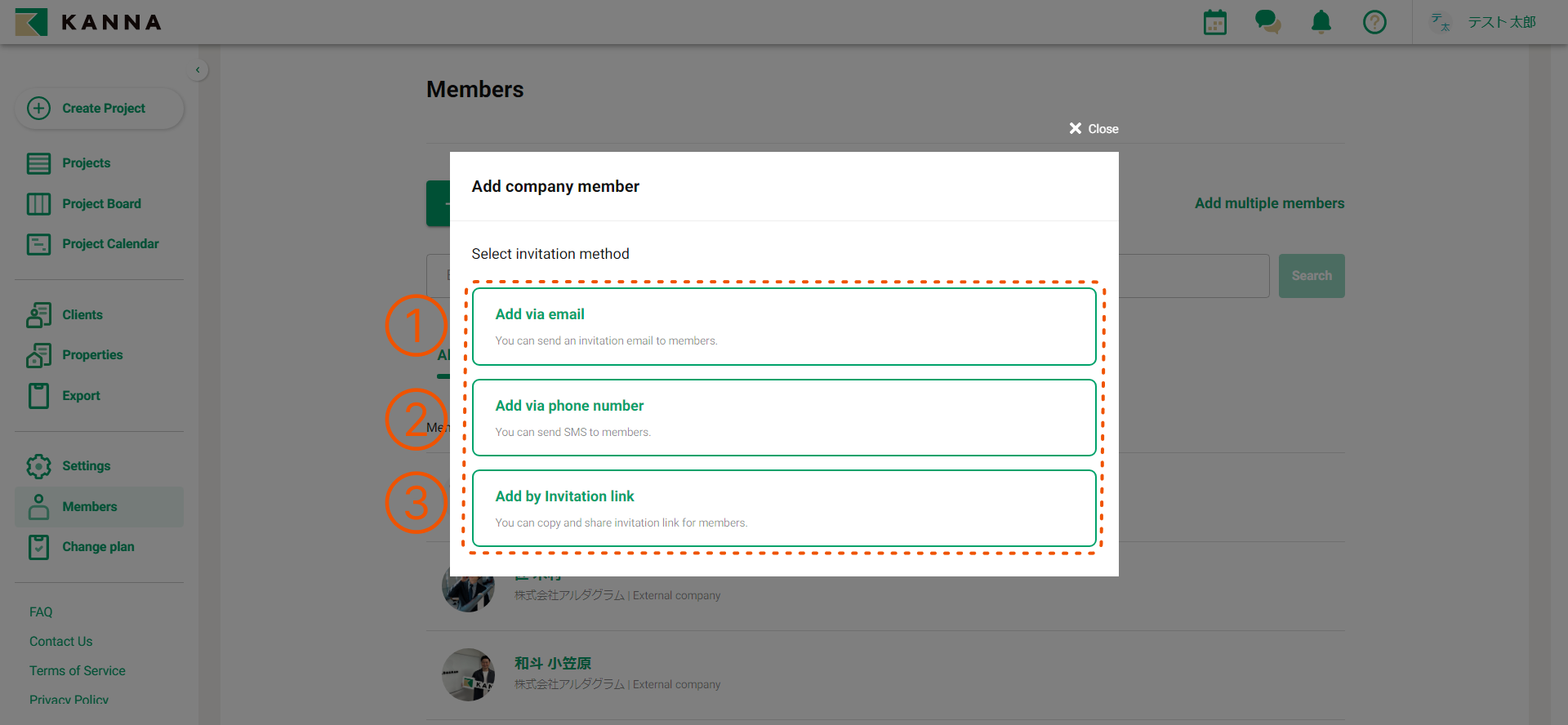
Task: Select Add via phone number option
Action: click(784, 418)
